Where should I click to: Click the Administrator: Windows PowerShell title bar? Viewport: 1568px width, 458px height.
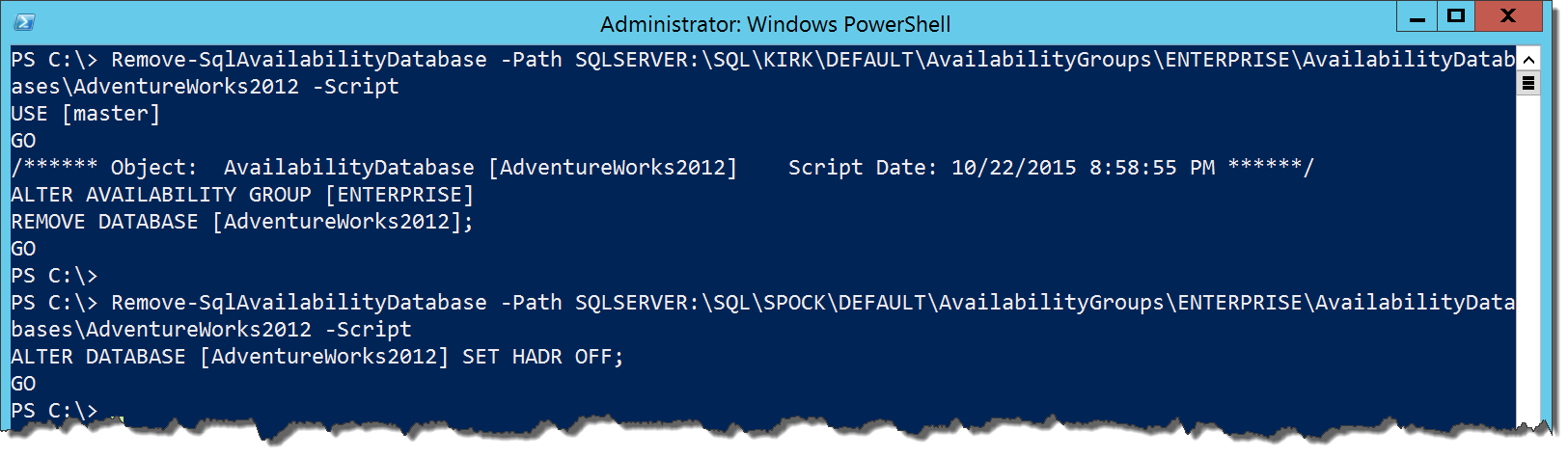pyautogui.click(x=775, y=23)
